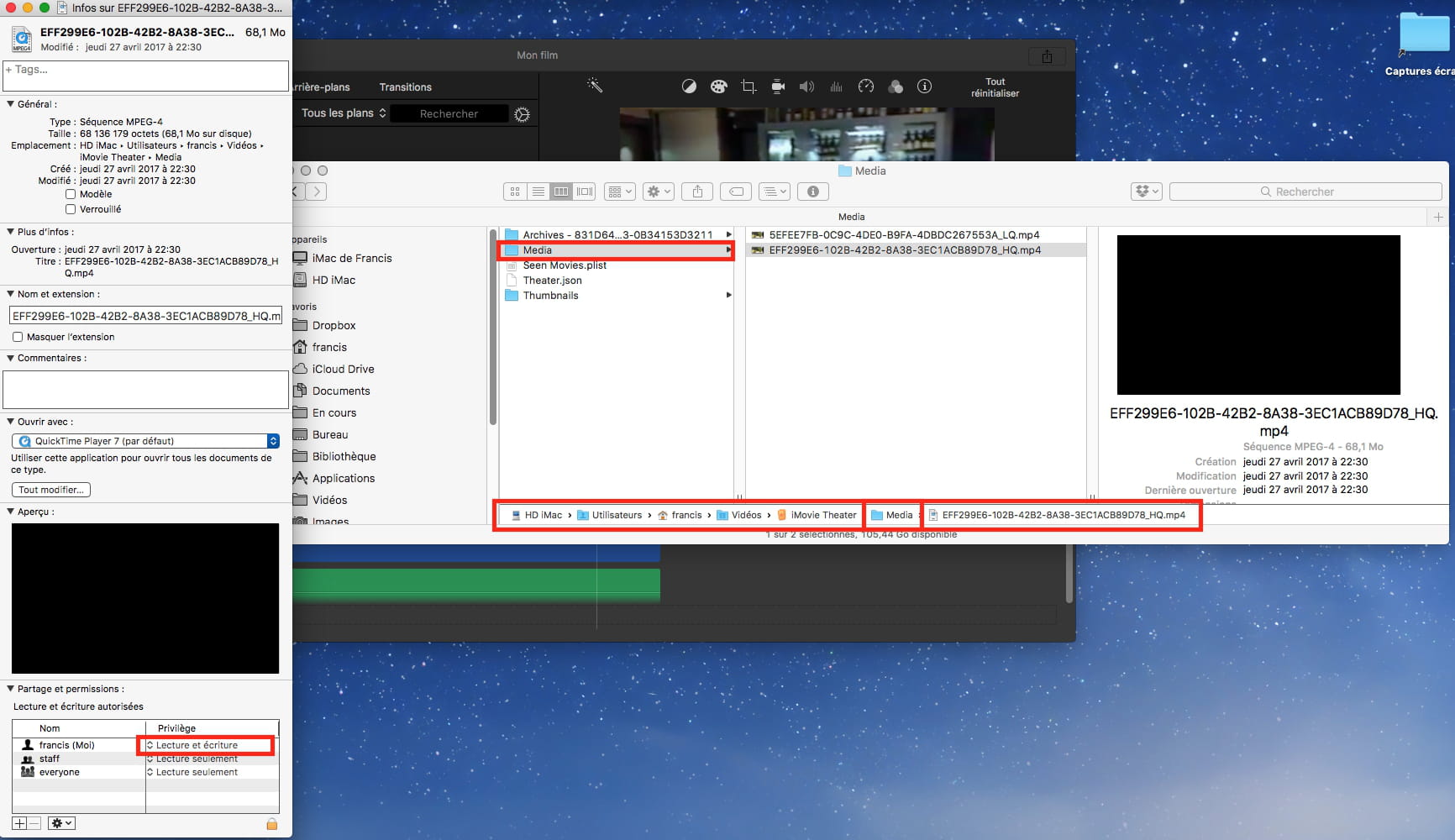
Task: Open Dropbox dropdown in Finder toolbar
Action: (x=1147, y=192)
